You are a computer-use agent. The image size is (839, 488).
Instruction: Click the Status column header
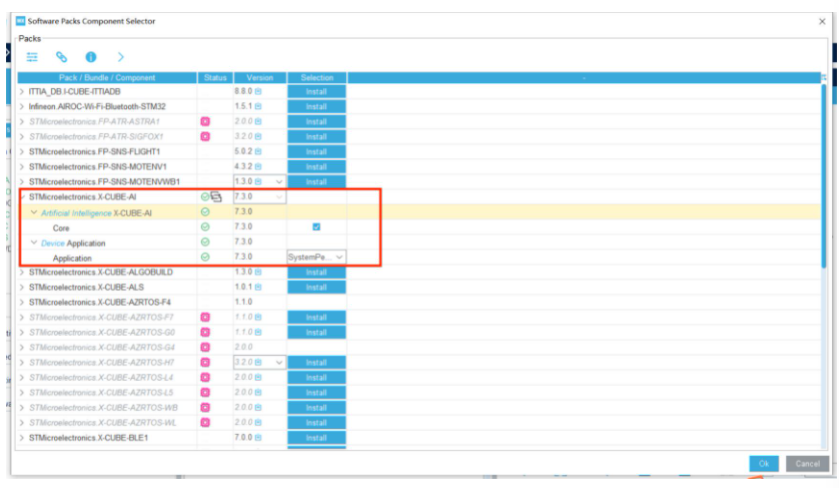tap(215, 78)
